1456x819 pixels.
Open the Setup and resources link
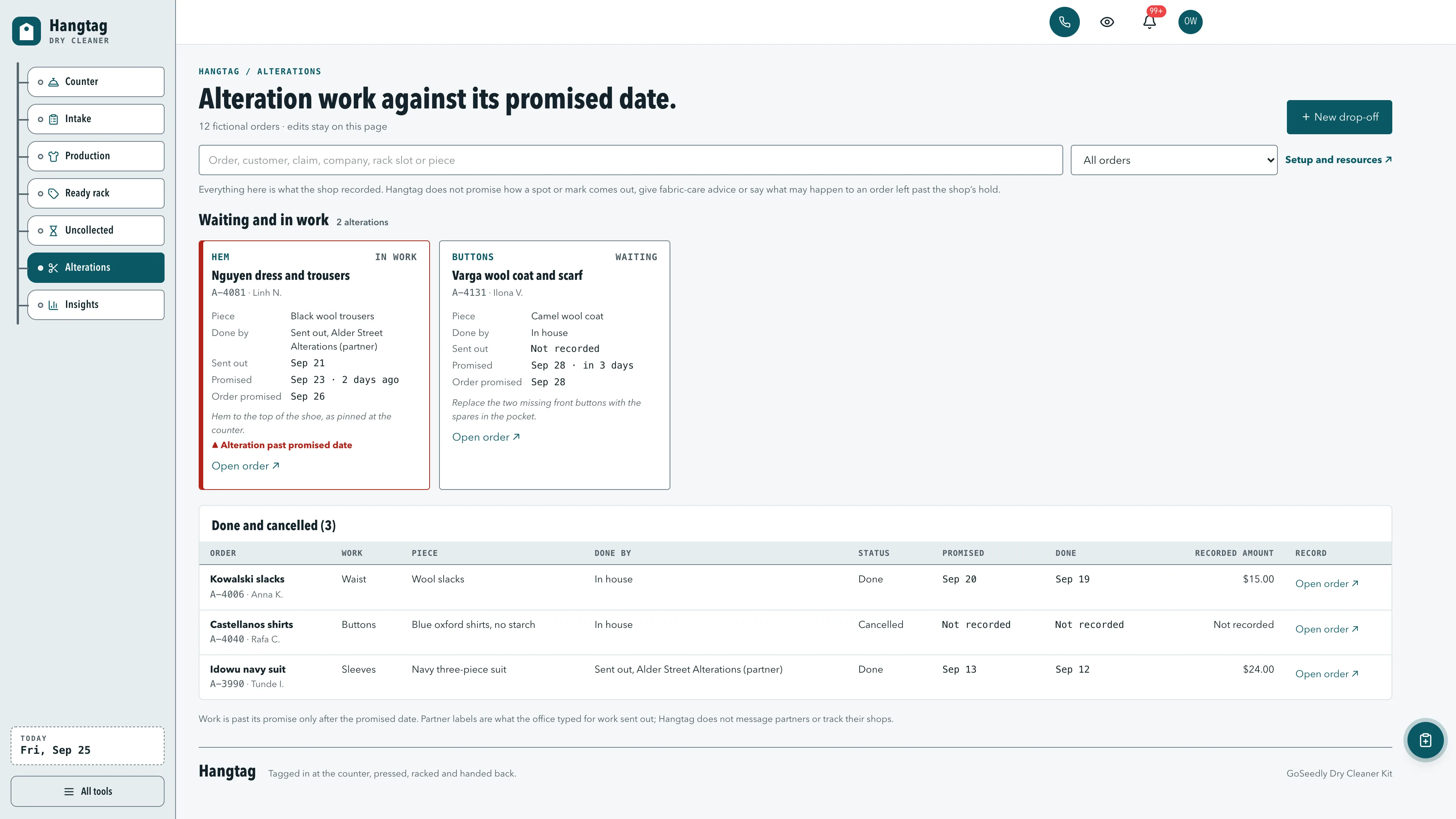point(1338,160)
